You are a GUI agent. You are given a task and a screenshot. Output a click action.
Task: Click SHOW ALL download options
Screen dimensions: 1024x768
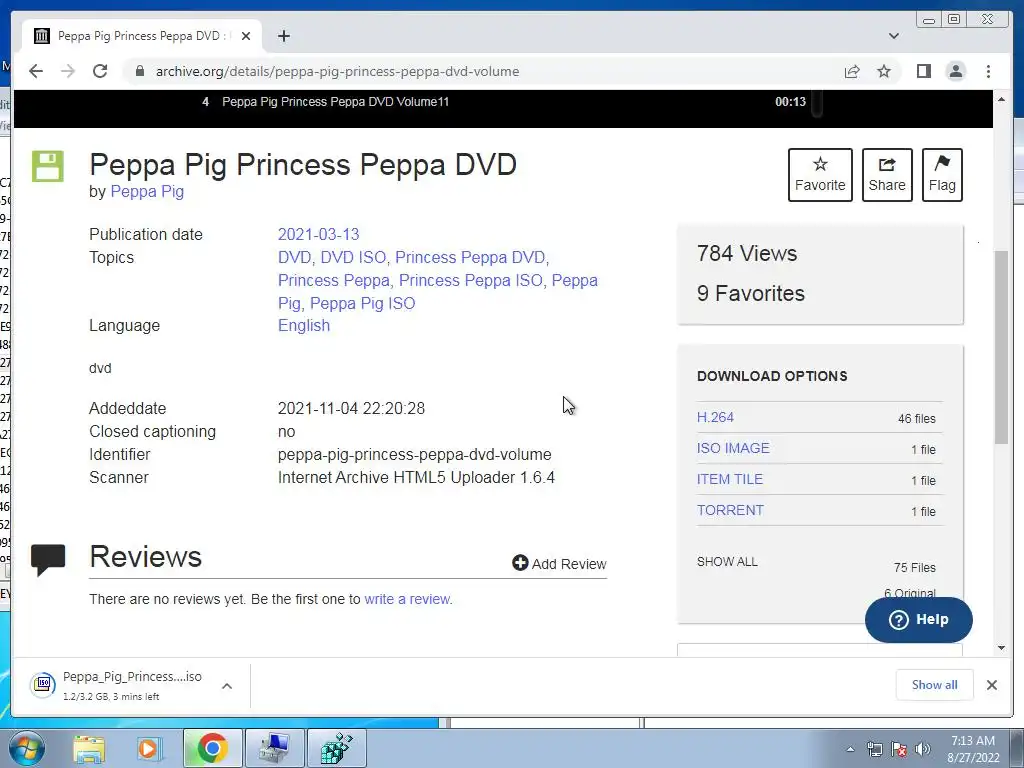tap(727, 562)
